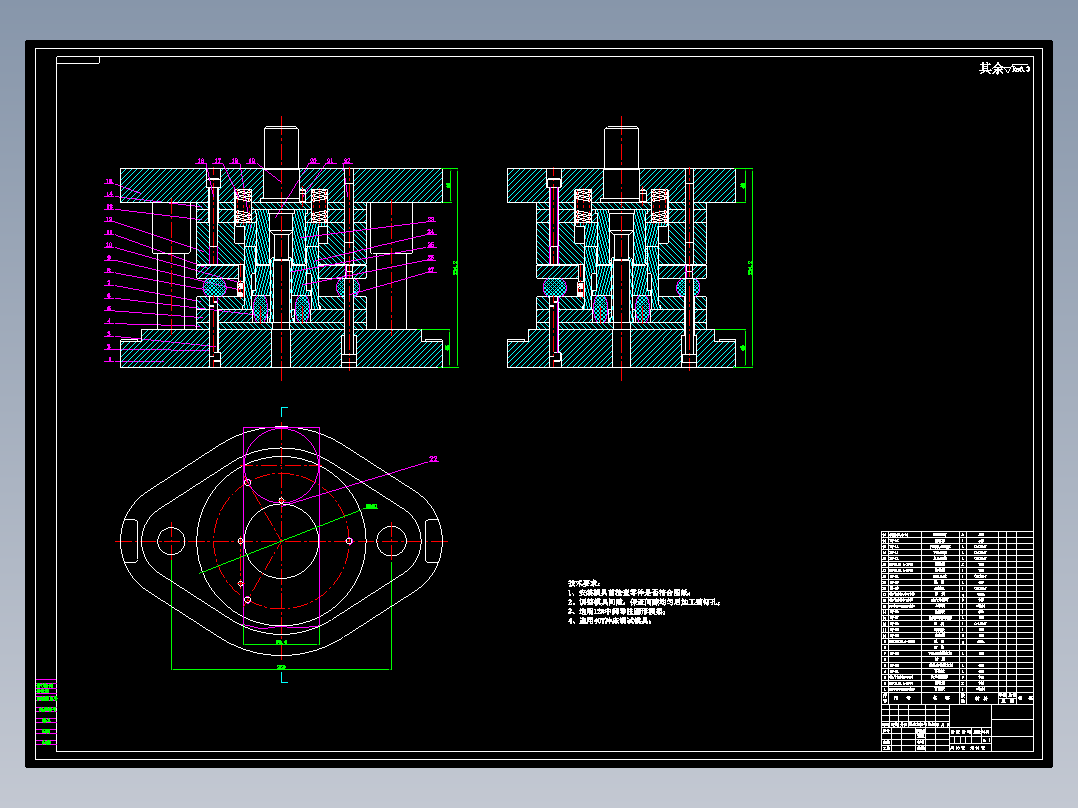
Task: Select the right guide hole in plan view
Action: 391,541
